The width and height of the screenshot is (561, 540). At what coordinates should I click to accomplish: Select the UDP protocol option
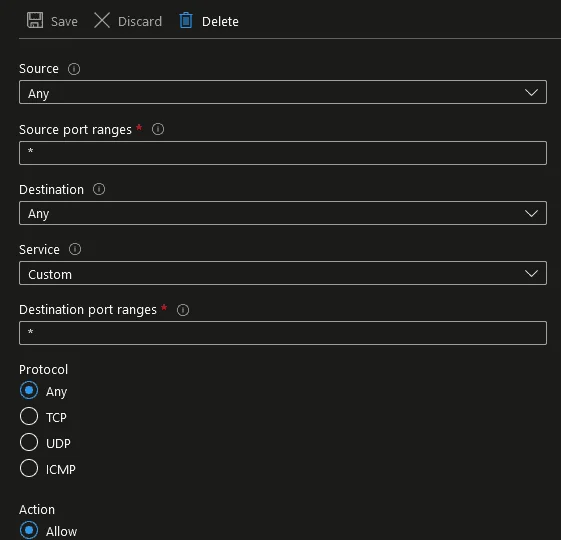click(29, 442)
